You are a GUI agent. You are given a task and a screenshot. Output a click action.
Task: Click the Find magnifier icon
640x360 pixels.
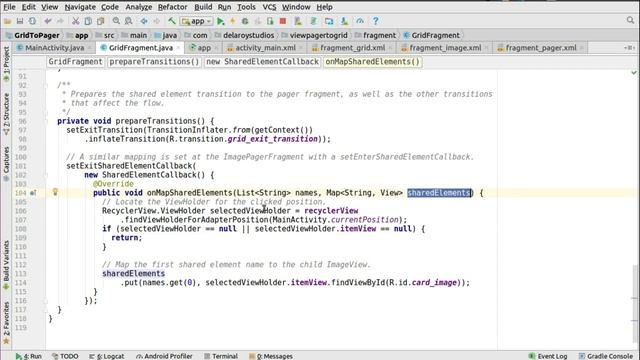point(116,21)
